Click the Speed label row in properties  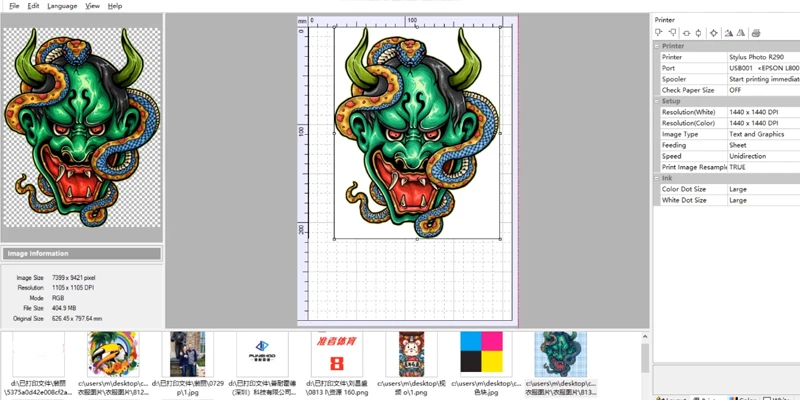tap(693, 156)
